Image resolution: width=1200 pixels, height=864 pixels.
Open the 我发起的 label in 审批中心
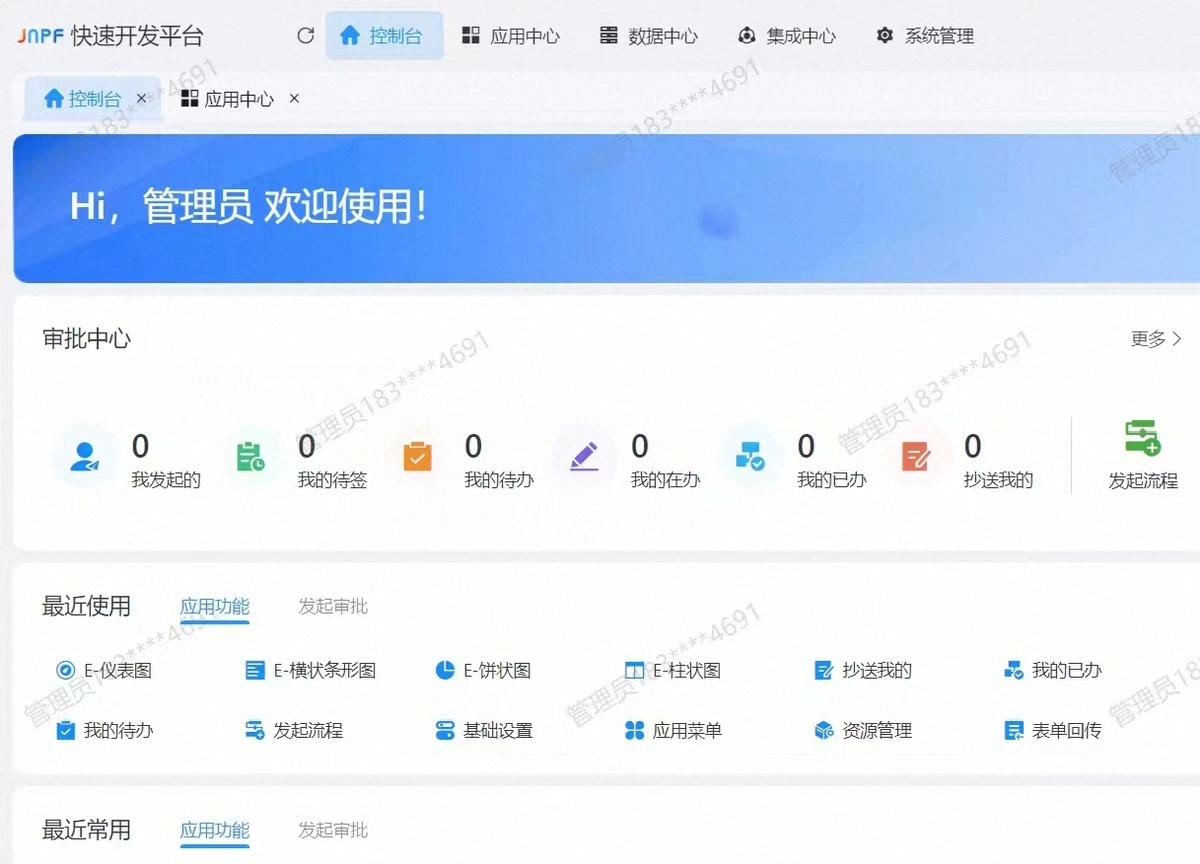[x=166, y=480]
